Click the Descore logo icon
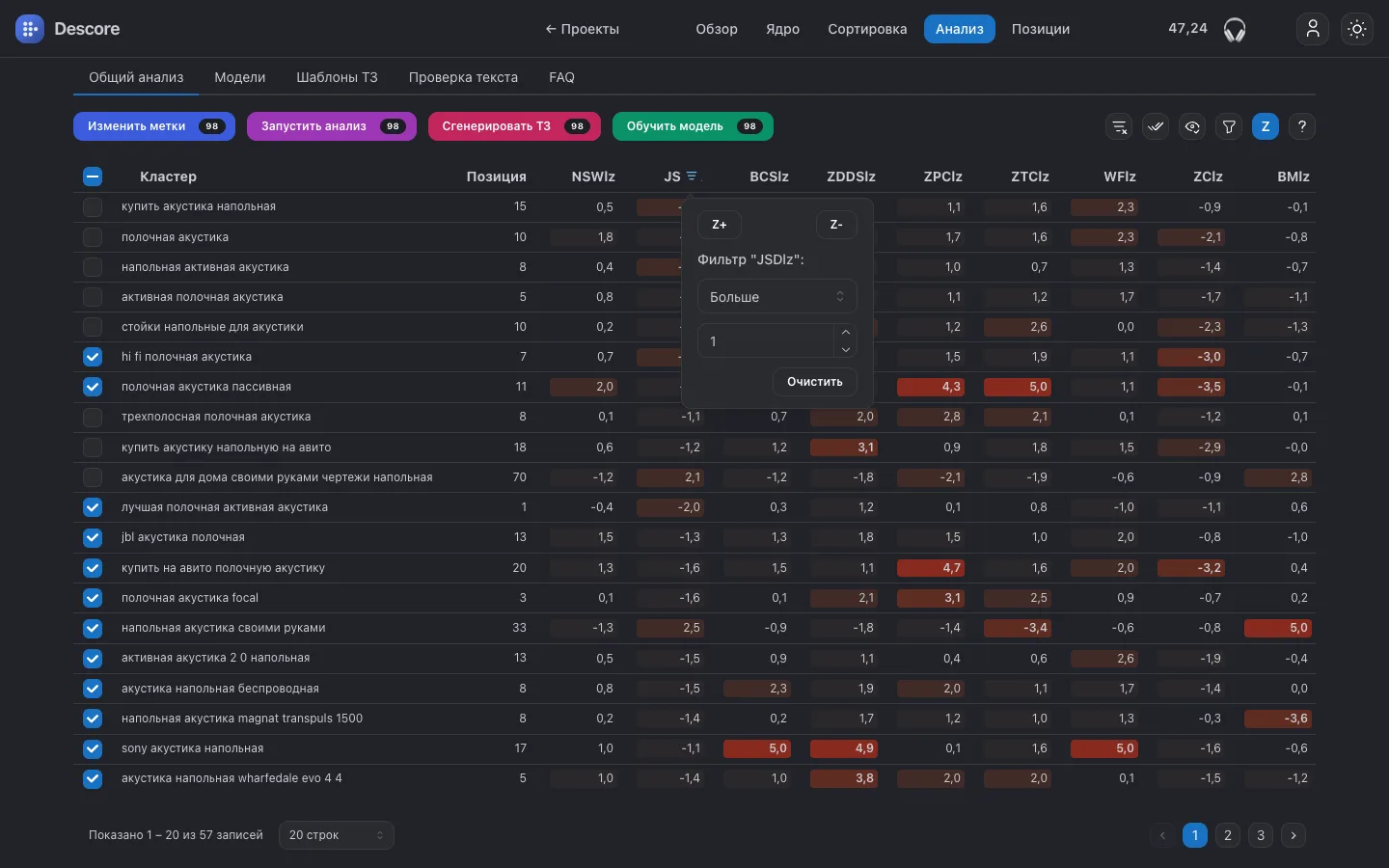 click(30, 29)
